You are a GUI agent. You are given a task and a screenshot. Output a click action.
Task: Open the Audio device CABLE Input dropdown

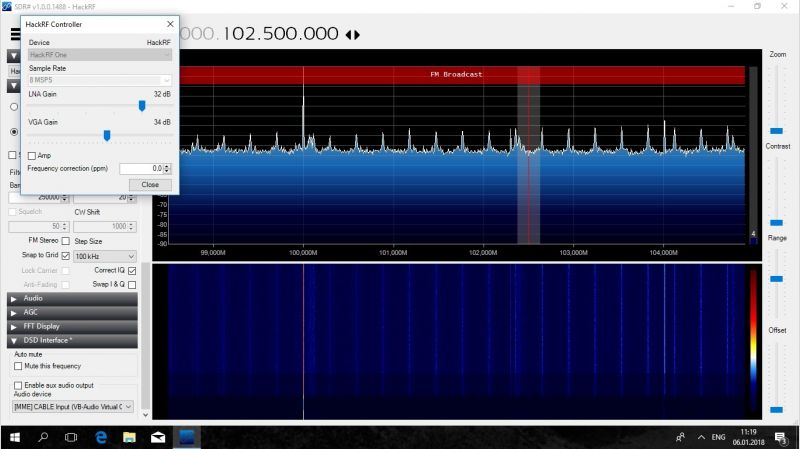(73, 407)
